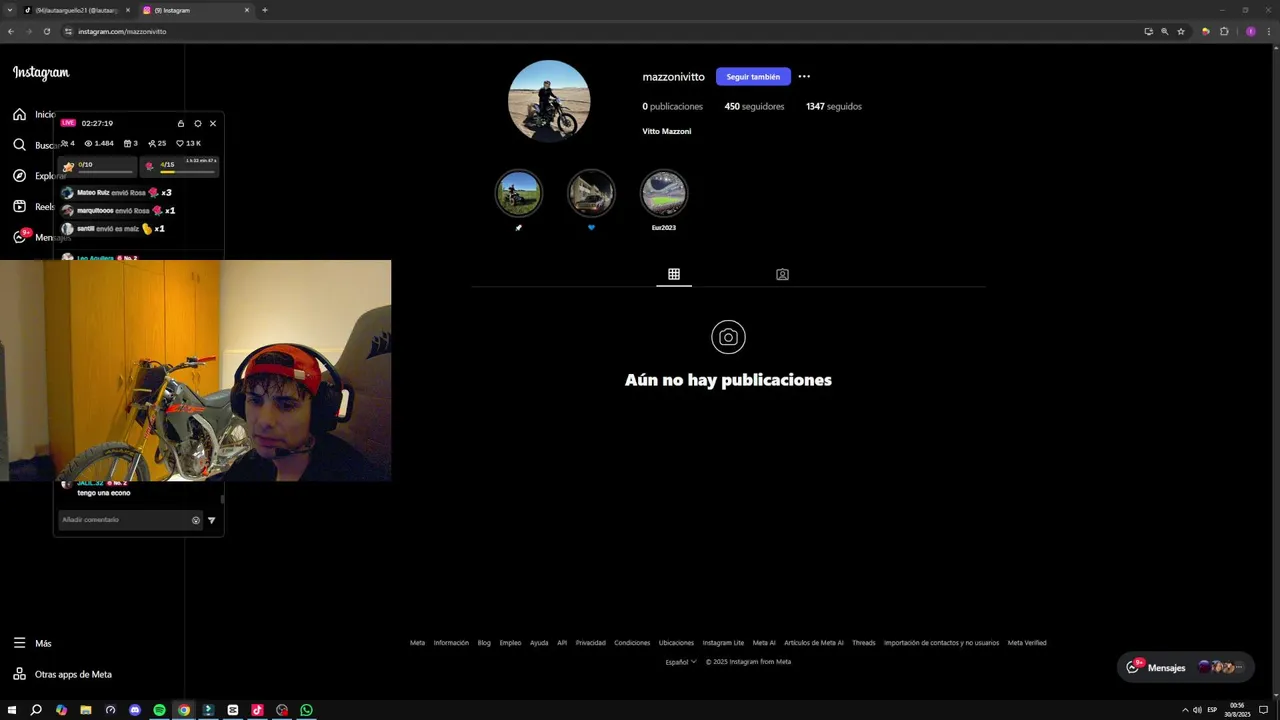Open the Privacidad footer link
Viewport: 1280px width, 720px height.
(x=590, y=643)
